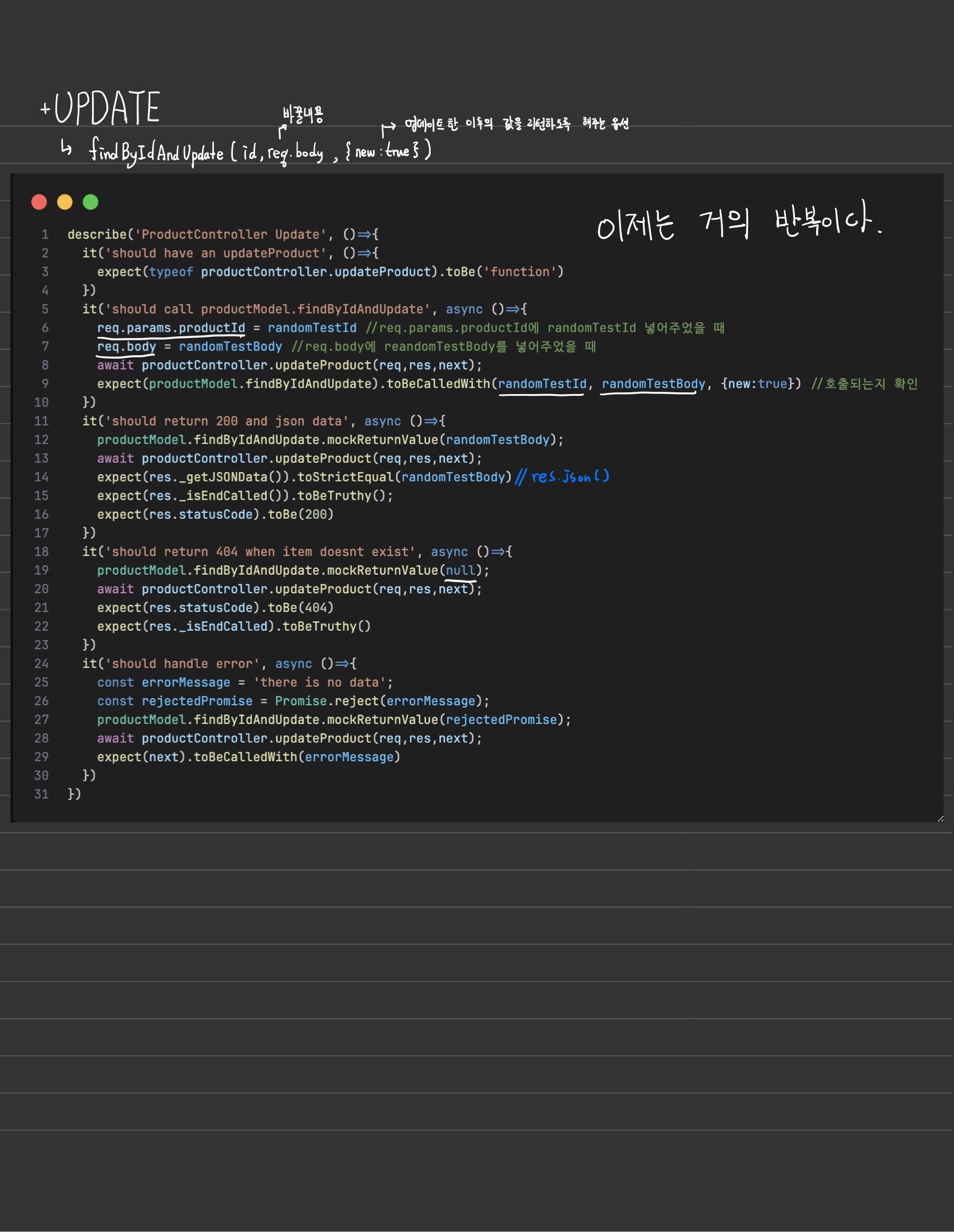954x1232 pixels.
Task: Click line number 10 in the gutter
Action: point(41,402)
